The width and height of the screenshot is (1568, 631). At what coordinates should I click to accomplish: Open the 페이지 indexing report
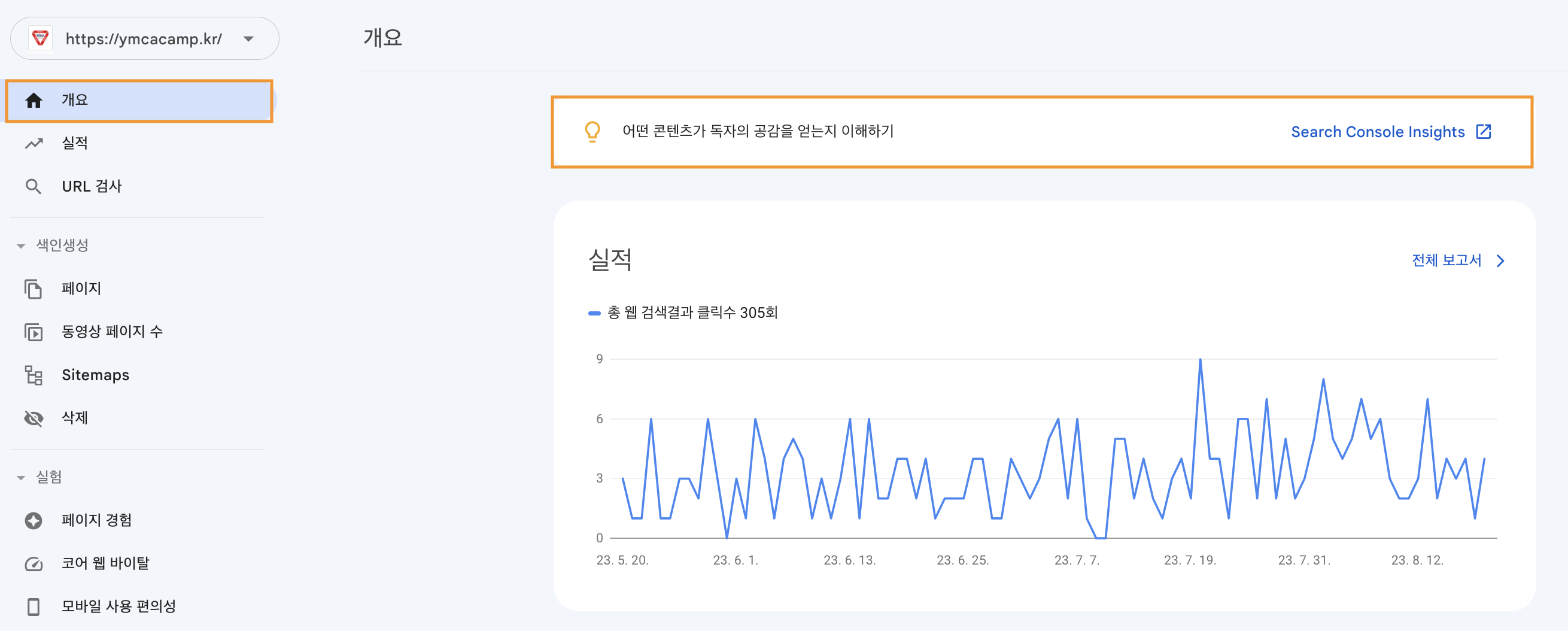click(81, 288)
